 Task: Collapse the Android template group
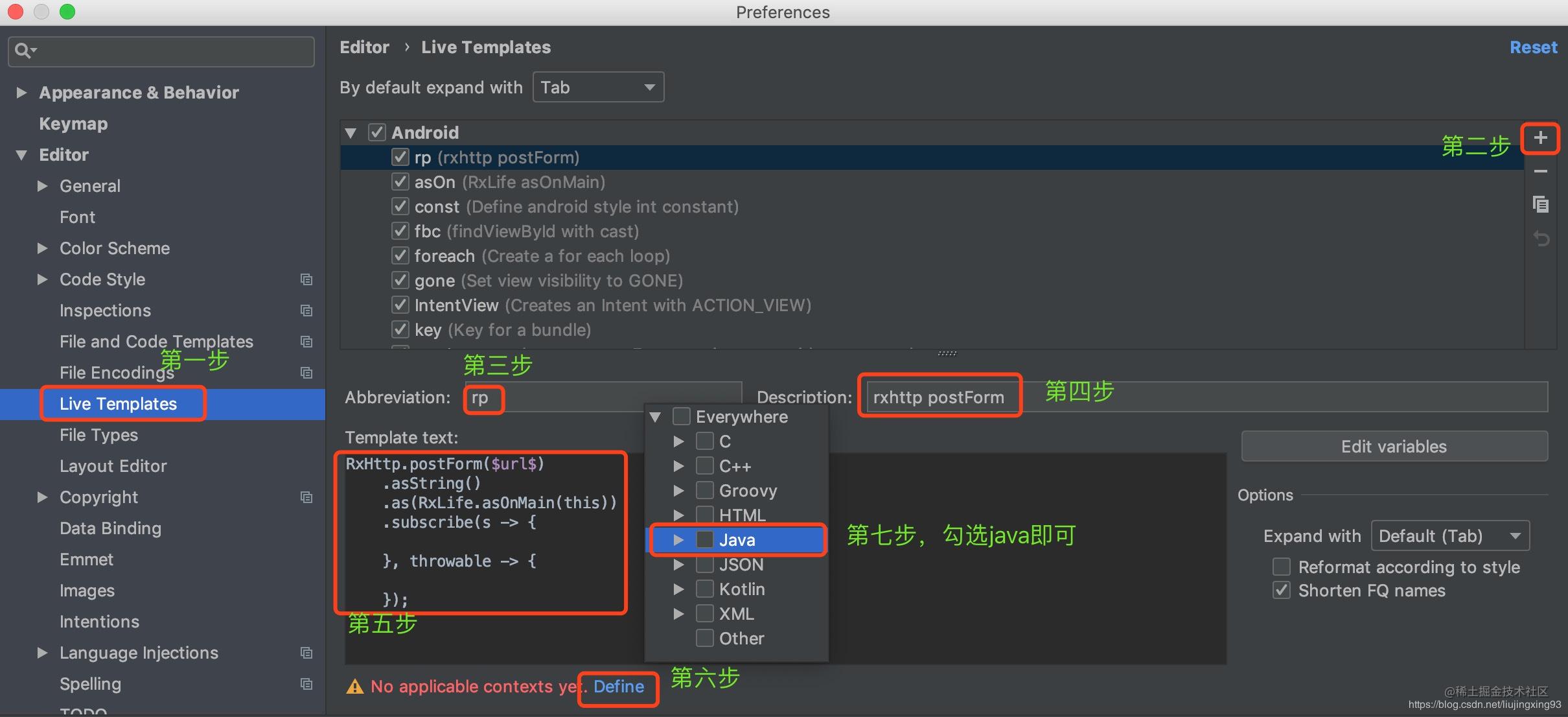351,132
